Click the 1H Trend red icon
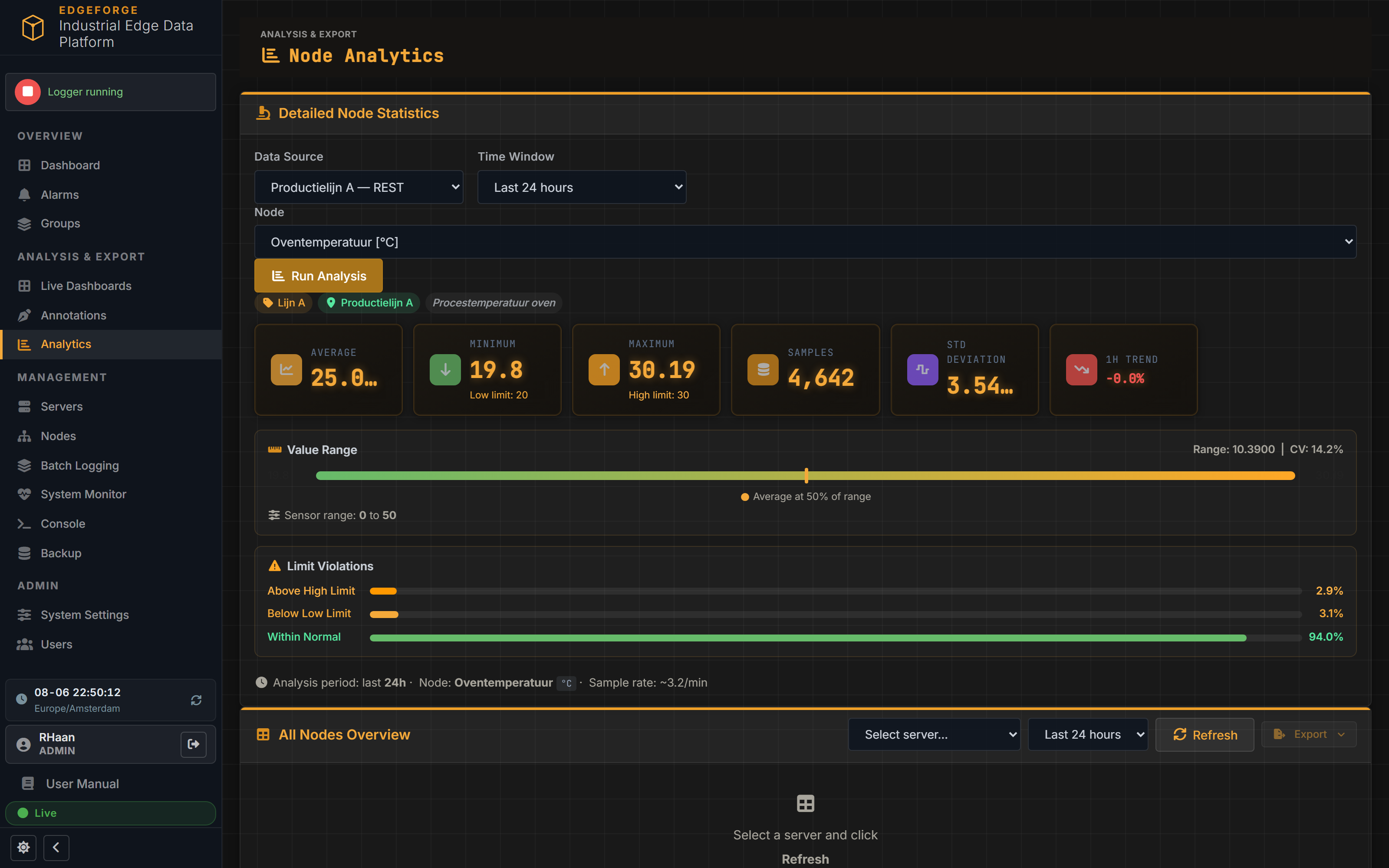The width and height of the screenshot is (1389, 868). (1081, 370)
